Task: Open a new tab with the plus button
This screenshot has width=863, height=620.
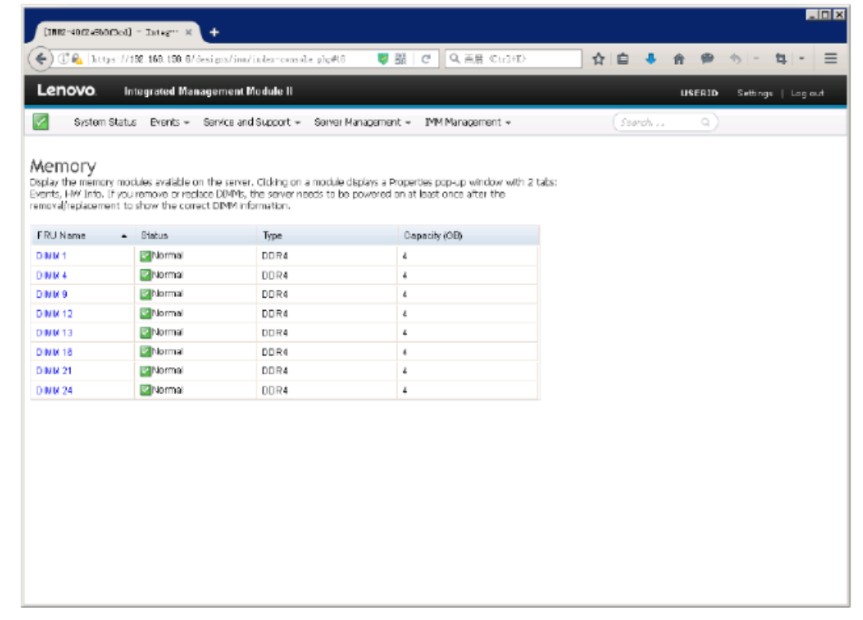Action: pos(214,32)
